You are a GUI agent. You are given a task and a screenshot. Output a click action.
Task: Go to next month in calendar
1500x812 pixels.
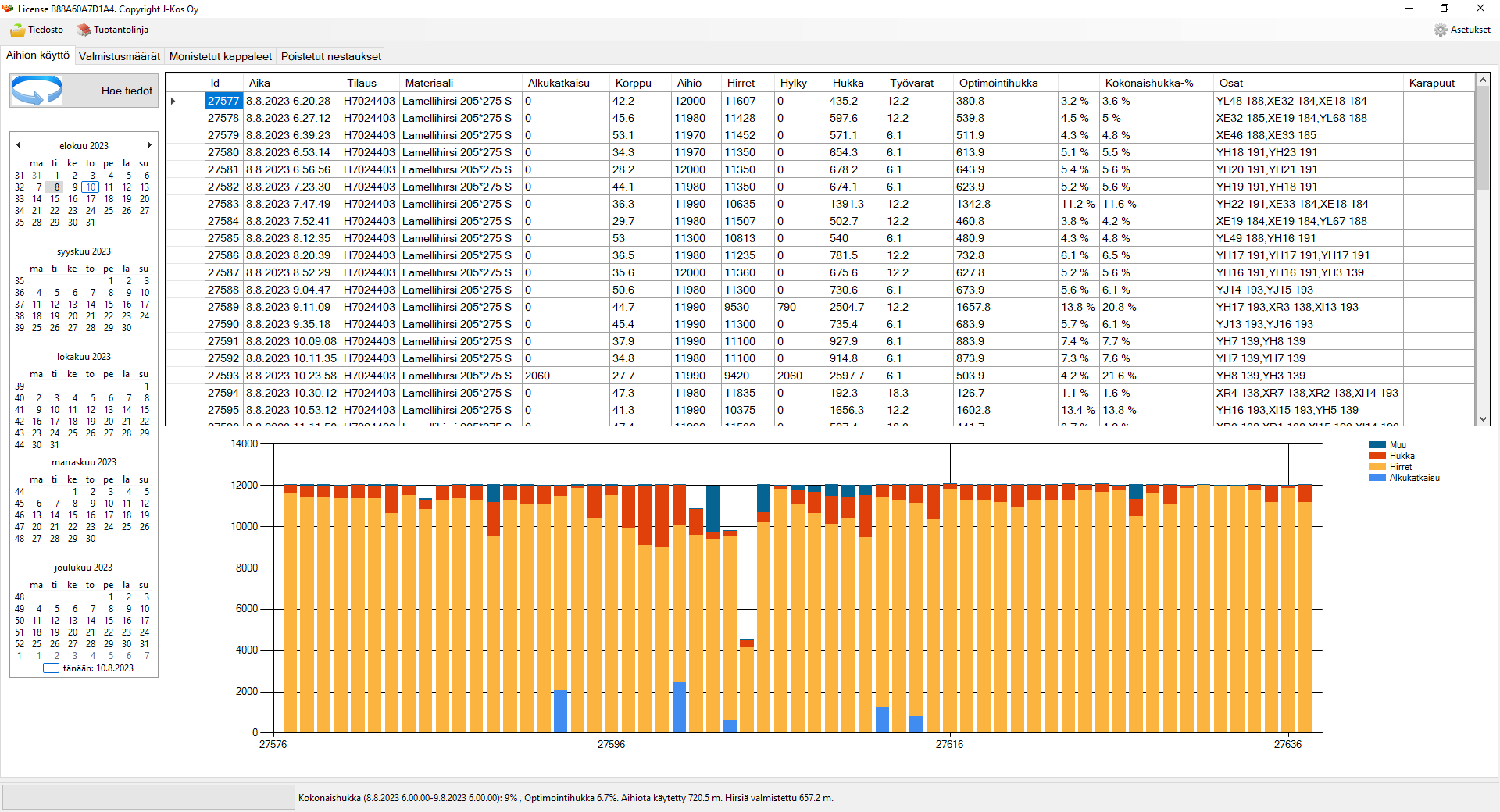pyautogui.click(x=149, y=145)
